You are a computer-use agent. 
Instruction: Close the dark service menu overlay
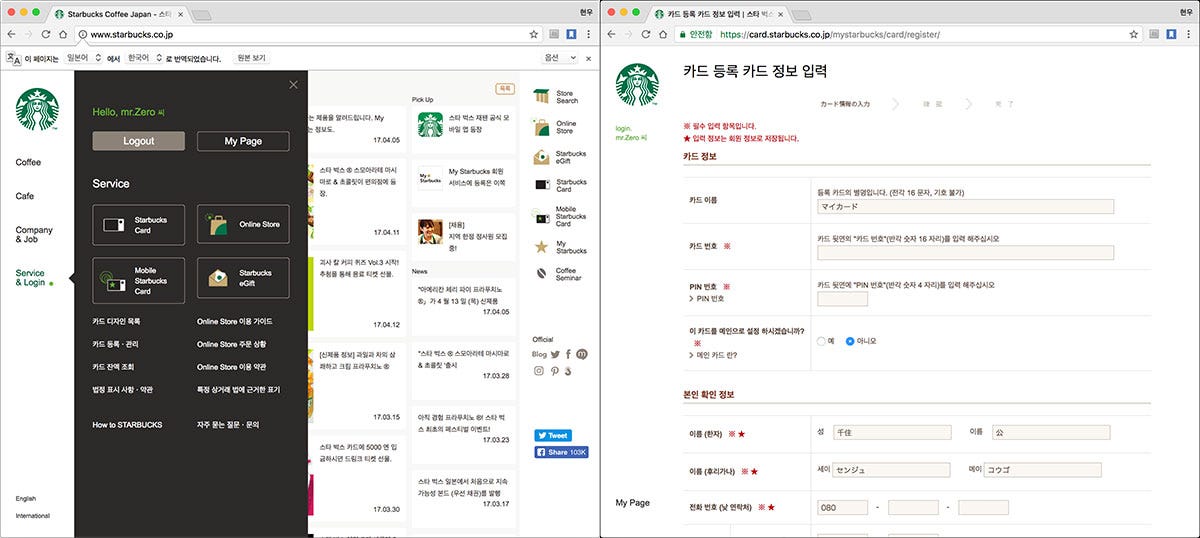pos(293,85)
